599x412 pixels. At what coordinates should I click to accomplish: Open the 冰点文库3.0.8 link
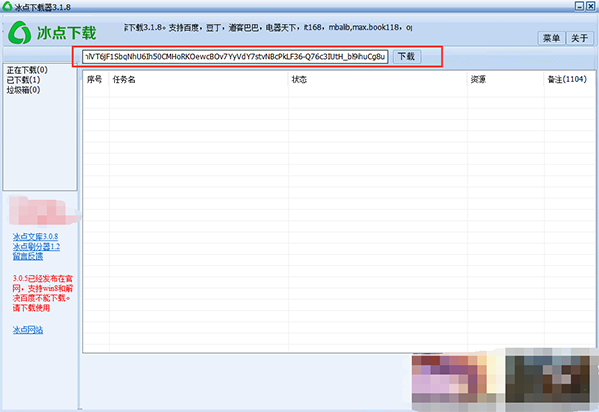click(35, 237)
